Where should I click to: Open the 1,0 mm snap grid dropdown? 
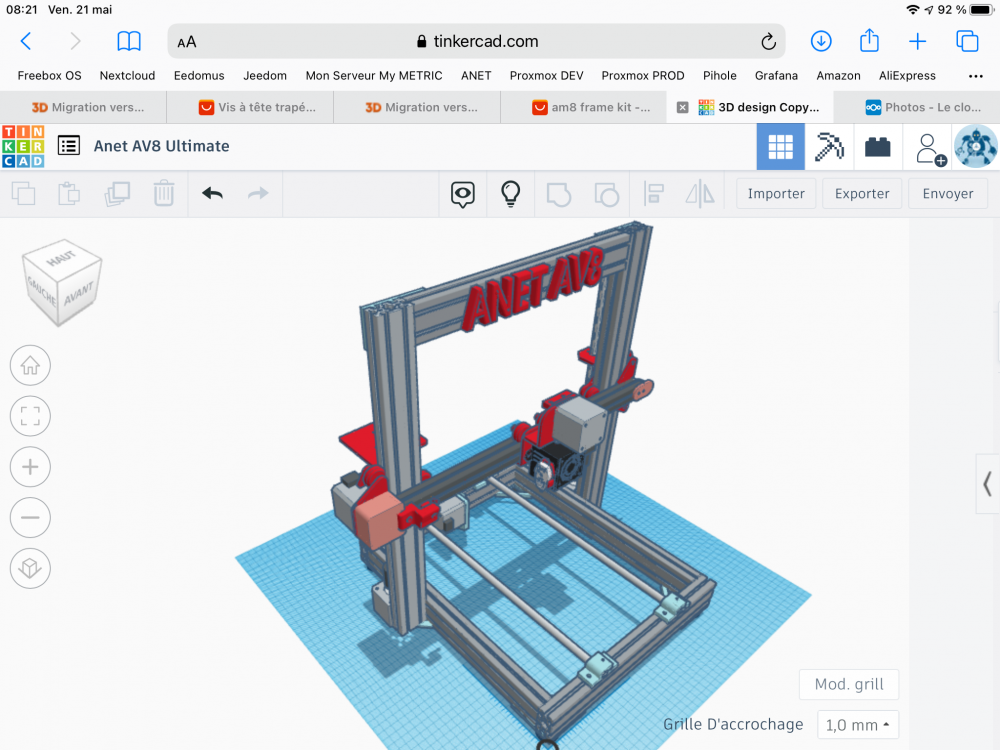[x=858, y=725]
